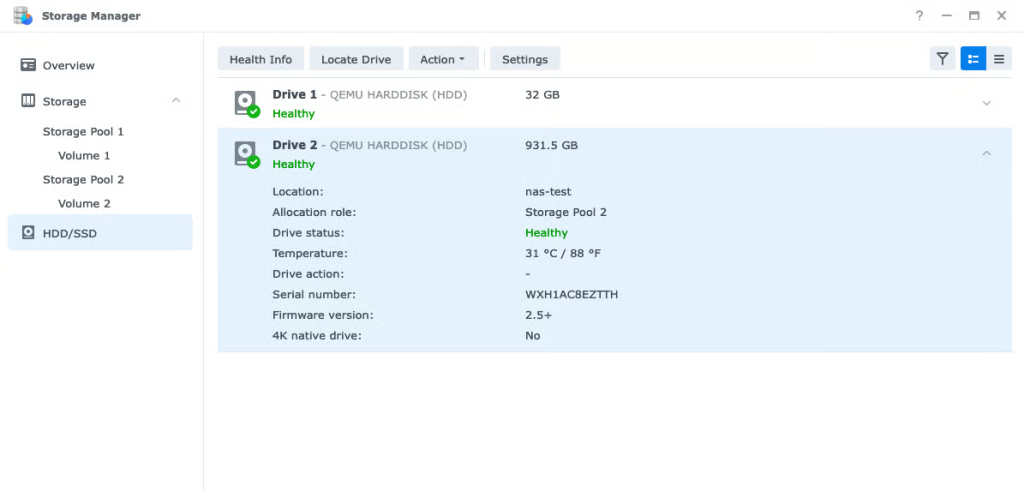Click Storage Pool 2 allocation role value

(566, 212)
